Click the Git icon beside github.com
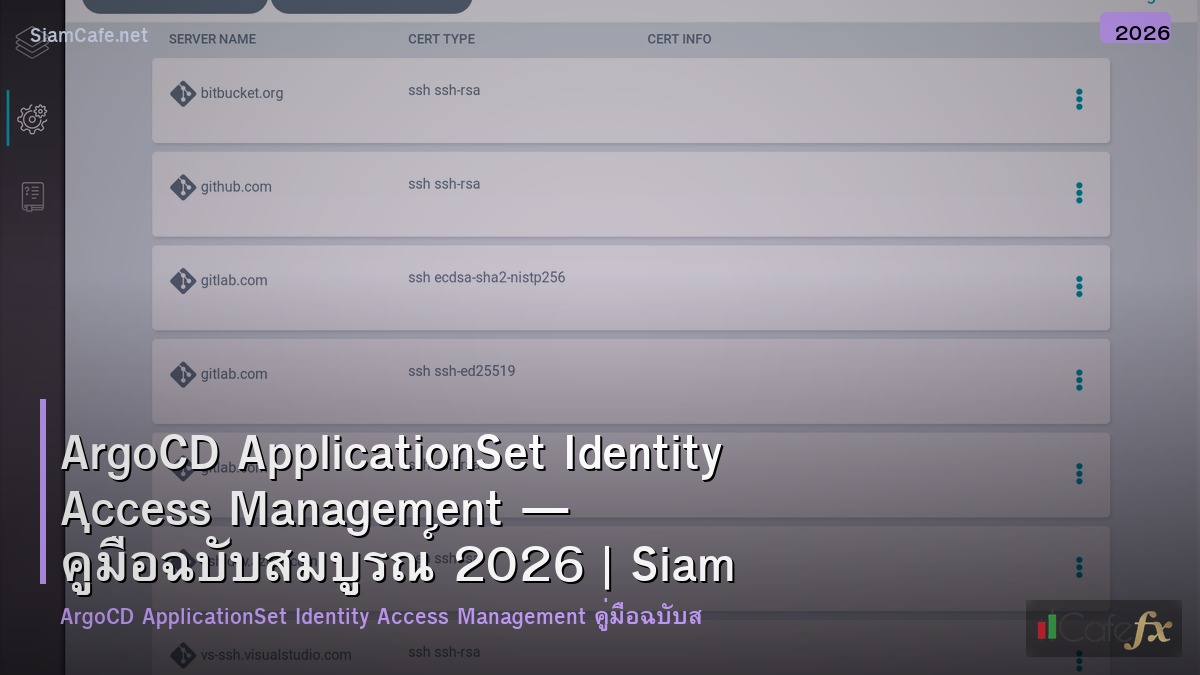This screenshot has width=1200, height=675. coord(184,187)
